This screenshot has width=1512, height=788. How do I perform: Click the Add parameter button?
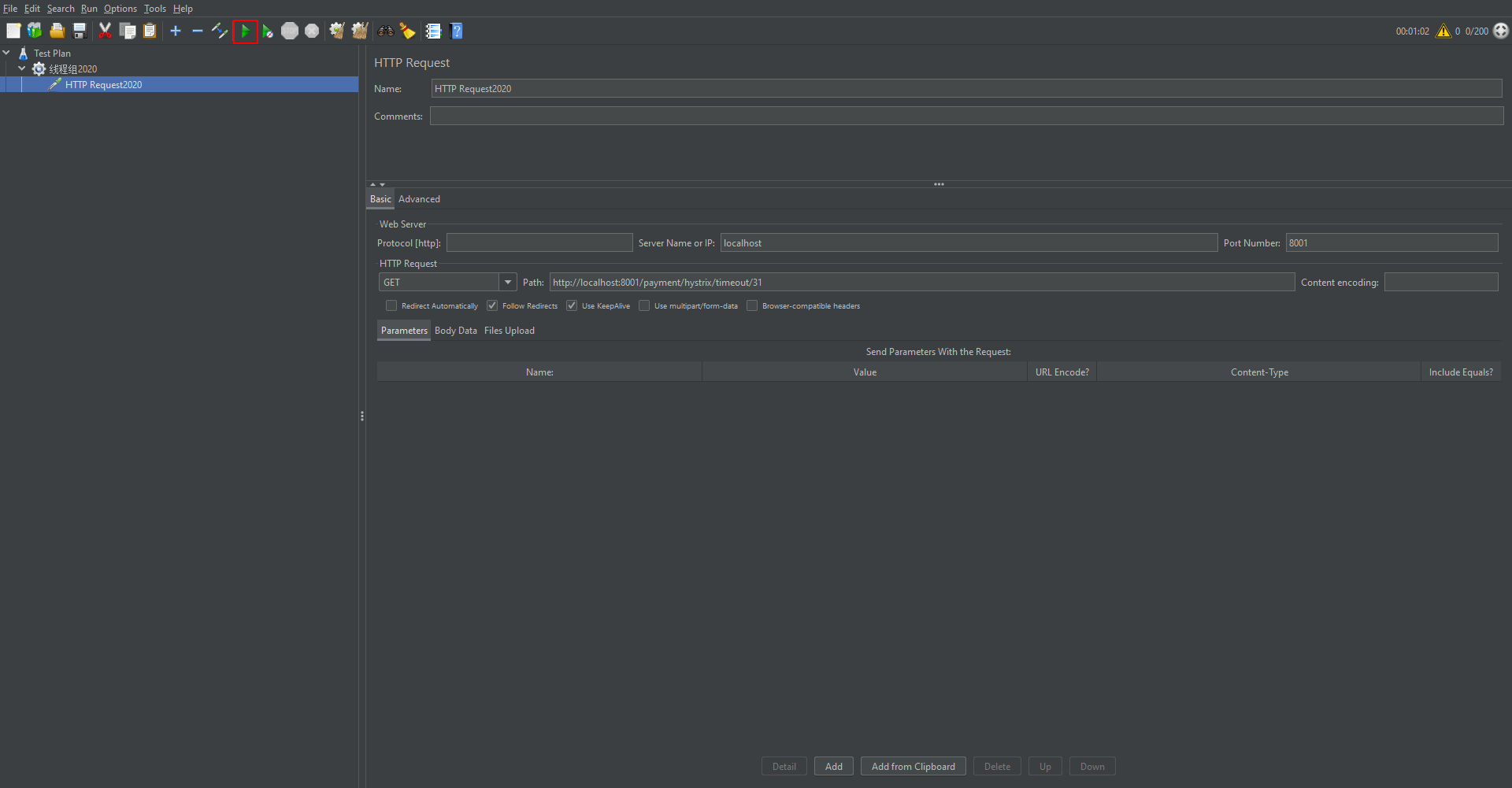tap(834, 766)
